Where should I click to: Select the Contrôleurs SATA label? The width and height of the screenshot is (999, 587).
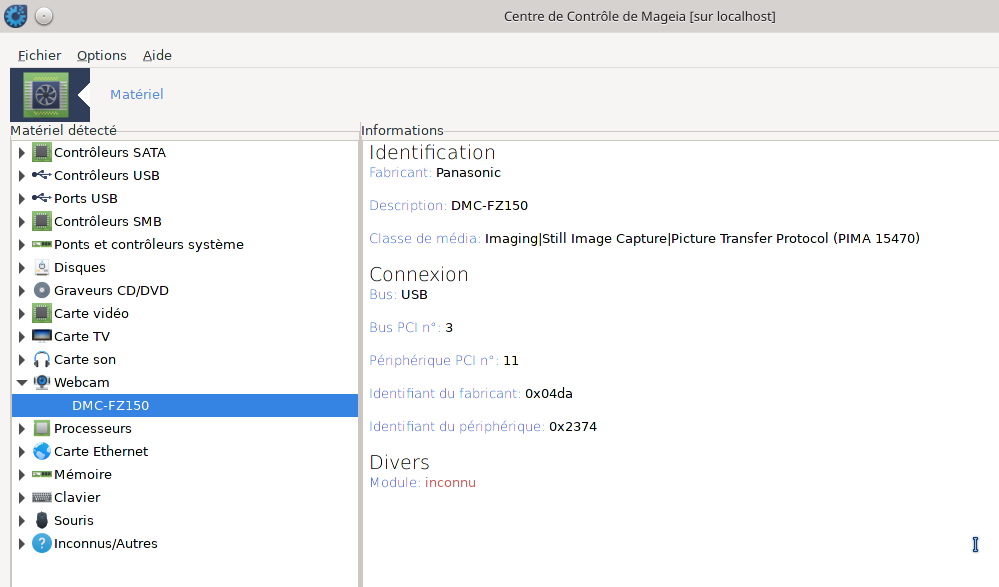(x=110, y=152)
